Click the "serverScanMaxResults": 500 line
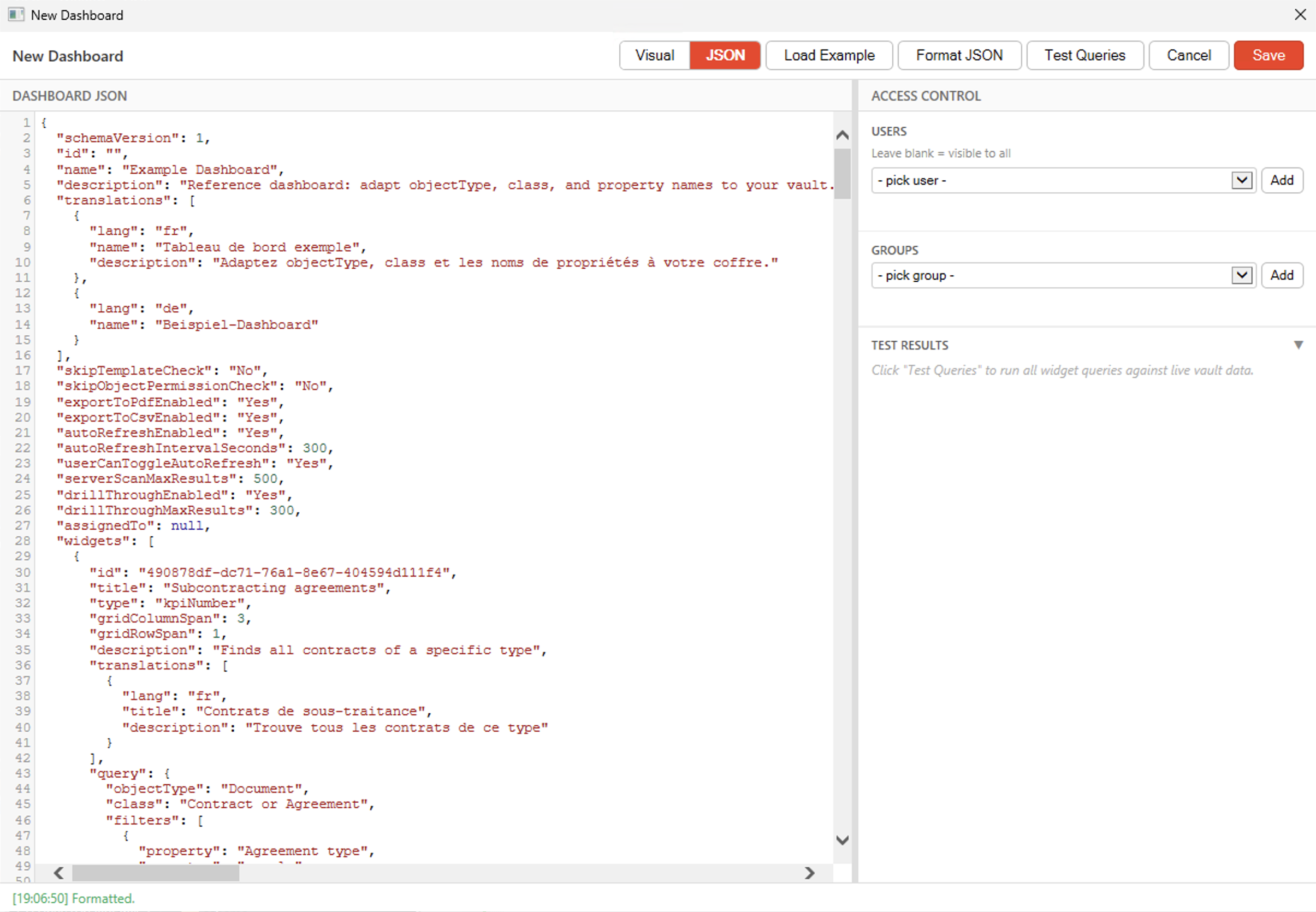The image size is (1316, 912). [170, 479]
